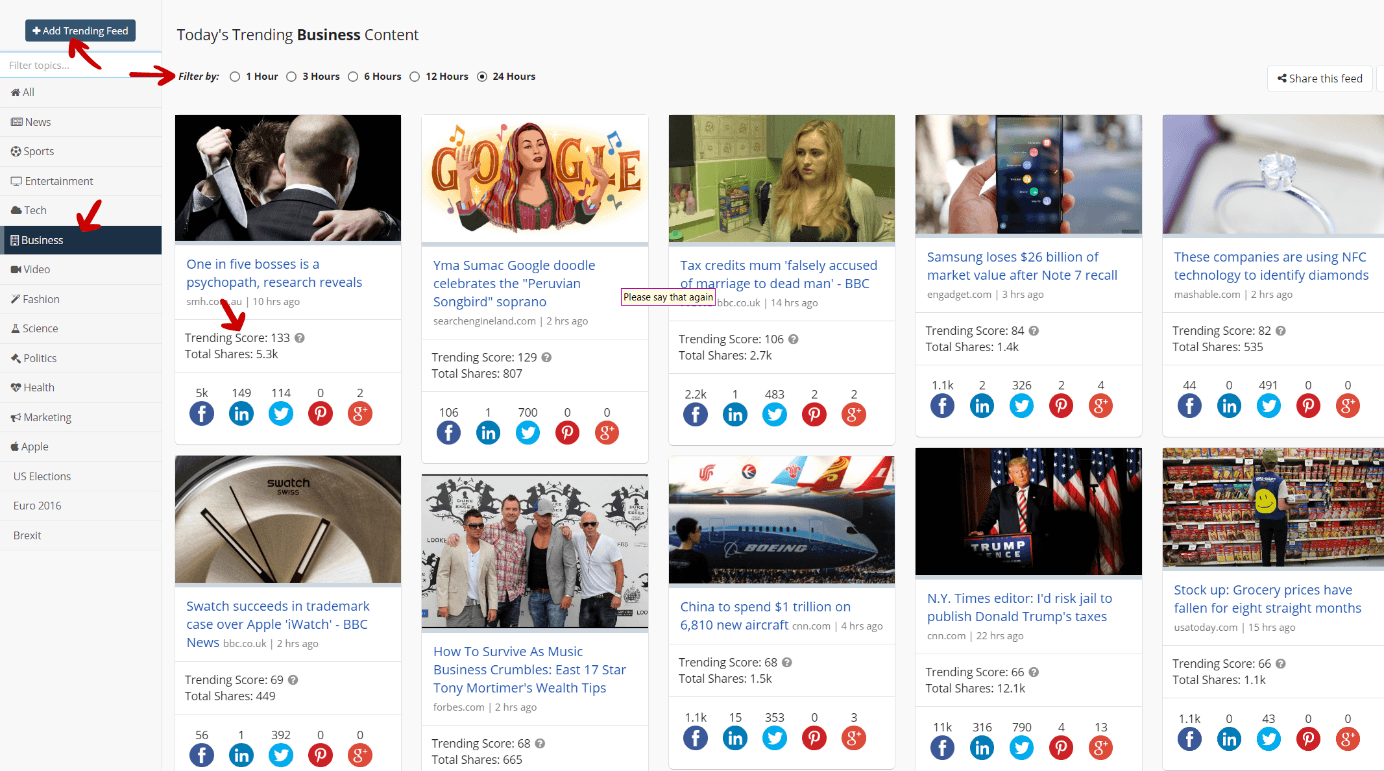Viewport: 1384px width, 771px height.
Task: Open the Tech topic
Action: tap(80, 210)
